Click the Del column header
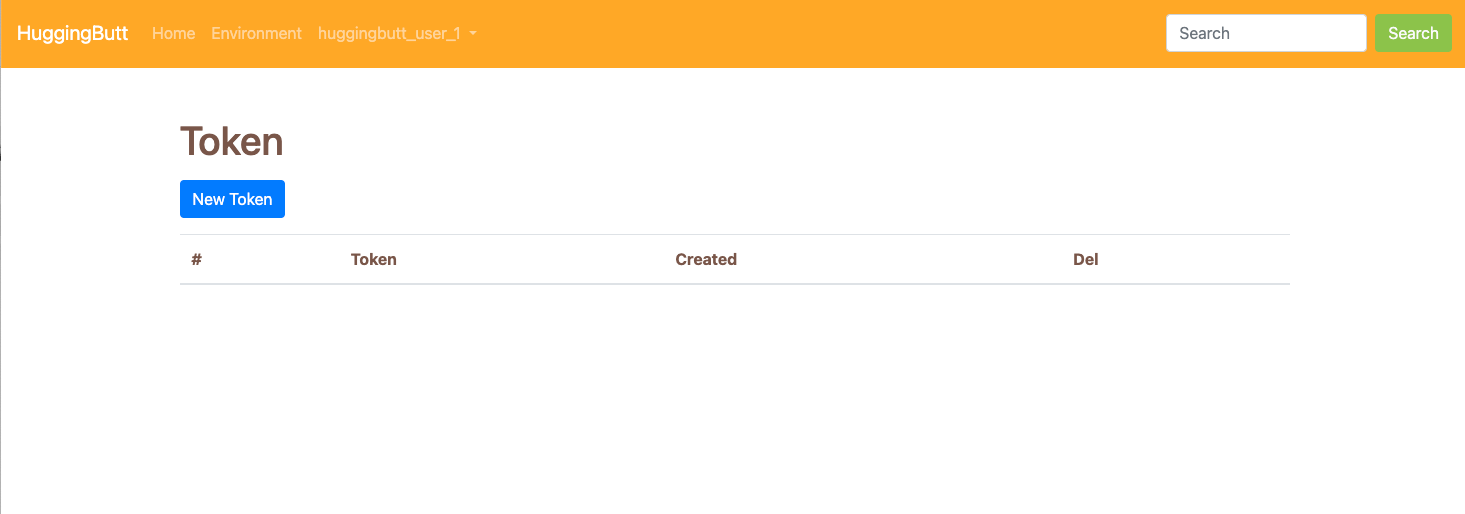1465x514 pixels. [x=1085, y=259]
